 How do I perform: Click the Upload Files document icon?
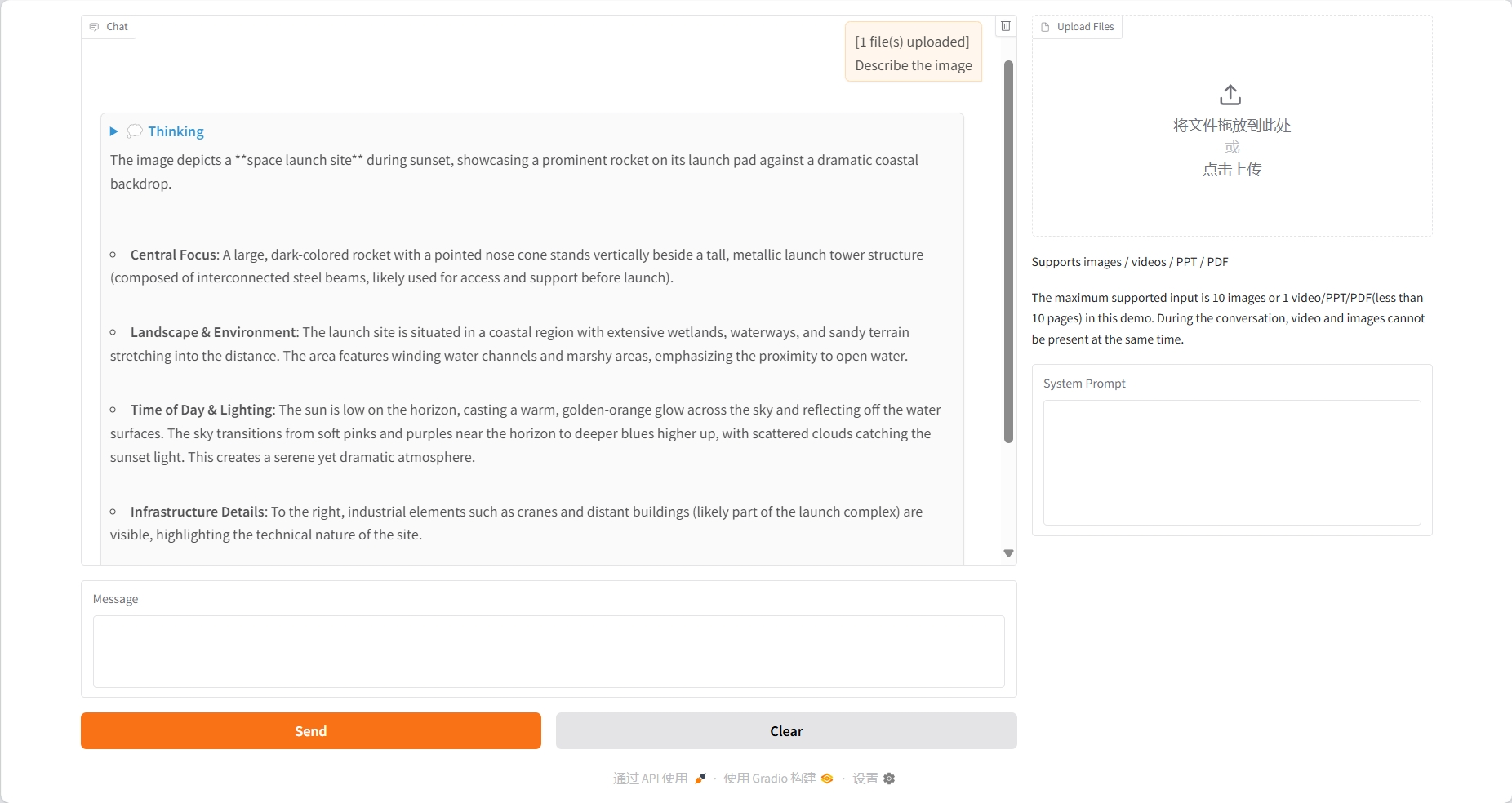point(1045,27)
